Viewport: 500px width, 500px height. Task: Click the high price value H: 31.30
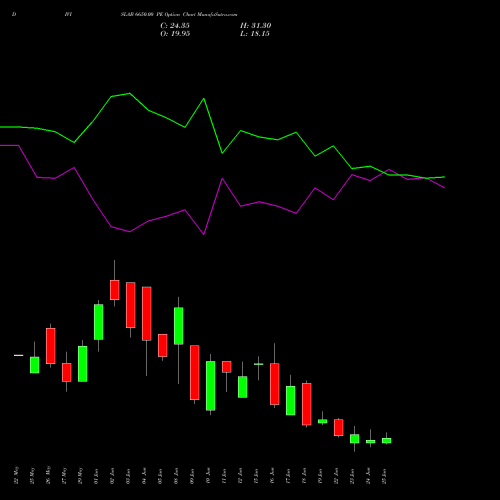255,26
